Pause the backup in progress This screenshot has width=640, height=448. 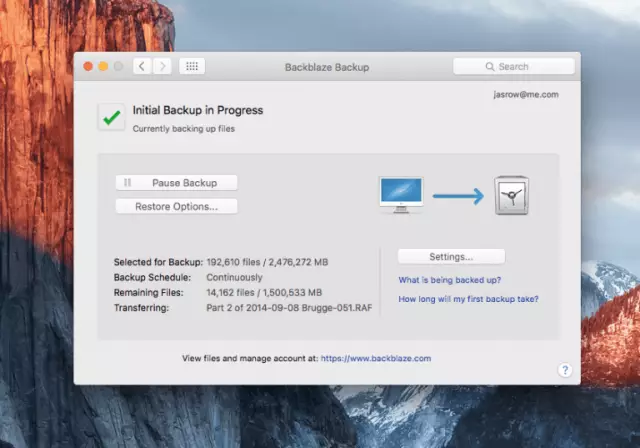(177, 183)
